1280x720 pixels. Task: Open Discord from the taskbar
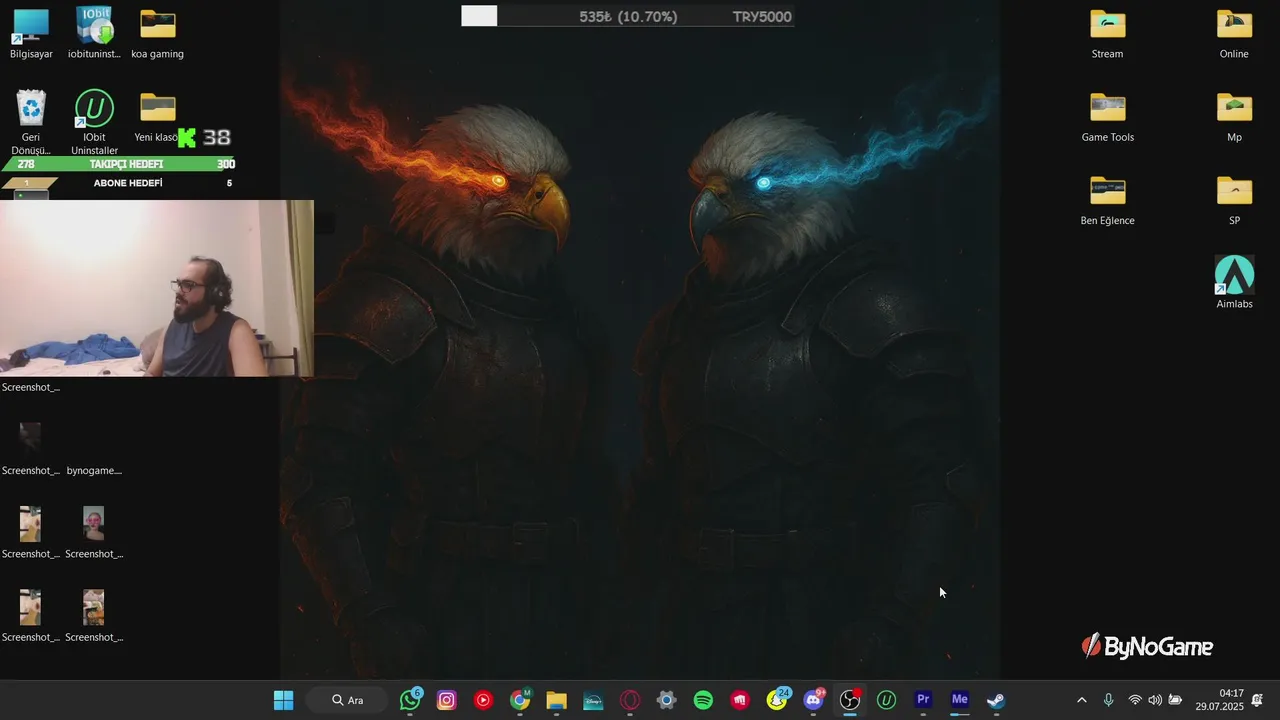tap(813, 700)
